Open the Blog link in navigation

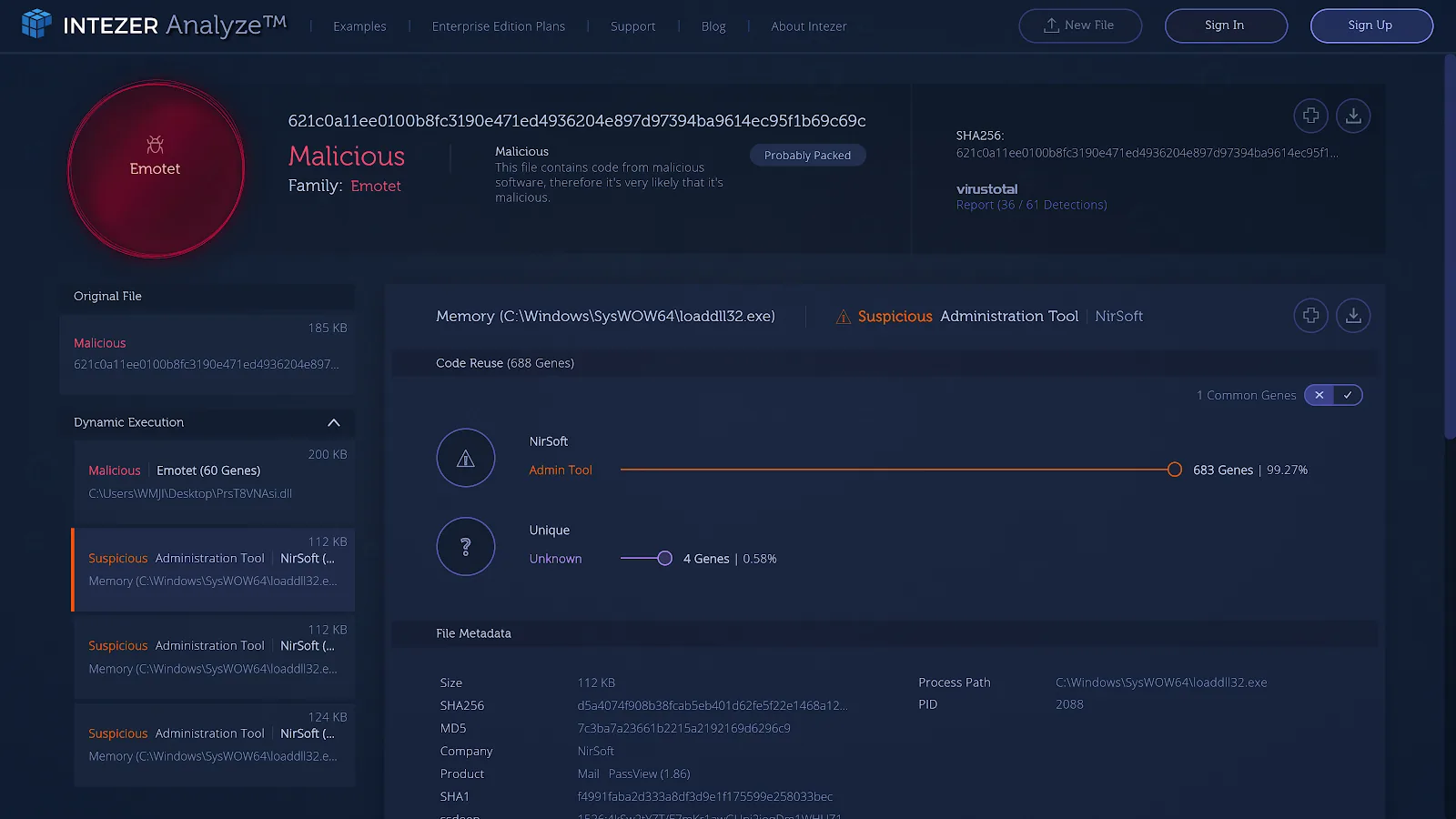point(713,26)
